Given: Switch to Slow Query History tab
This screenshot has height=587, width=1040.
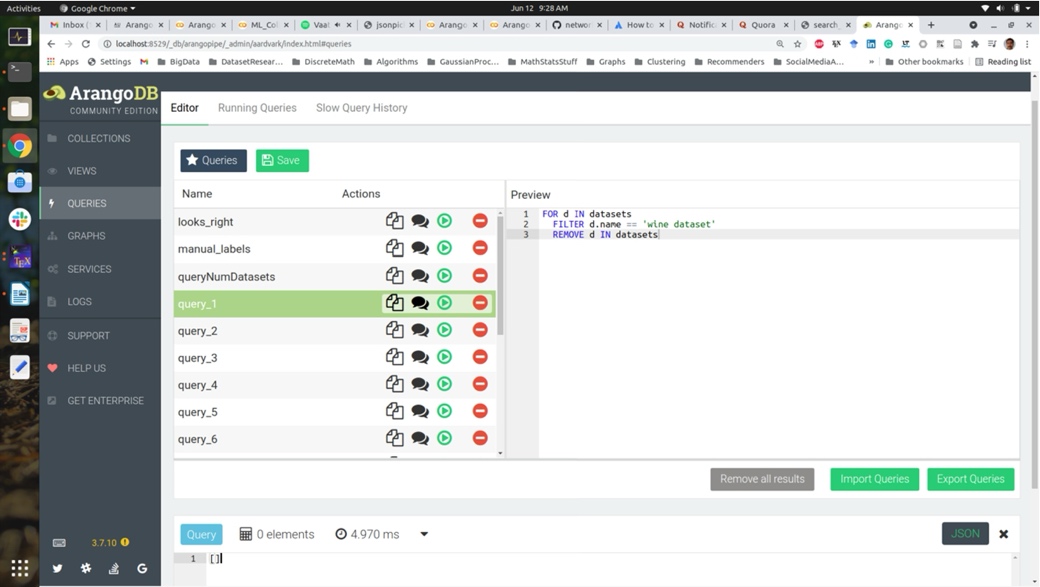Looking at the screenshot, I should [361, 107].
